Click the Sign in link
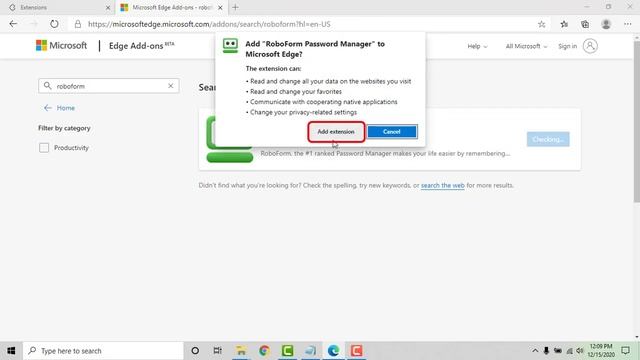640x360 pixels. click(x=567, y=46)
